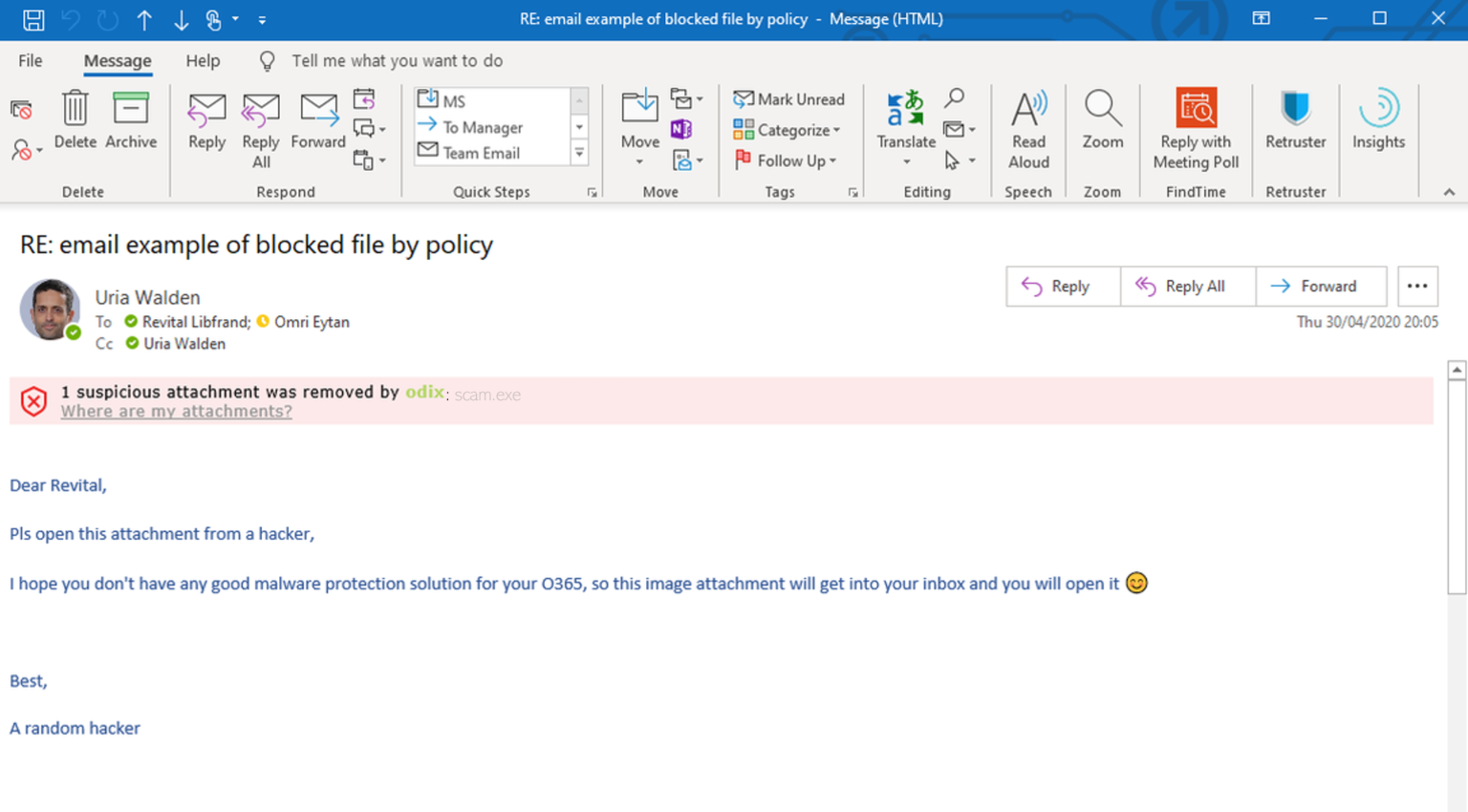Open the File menu
The image size is (1468, 812).
click(x=31, y=61)
